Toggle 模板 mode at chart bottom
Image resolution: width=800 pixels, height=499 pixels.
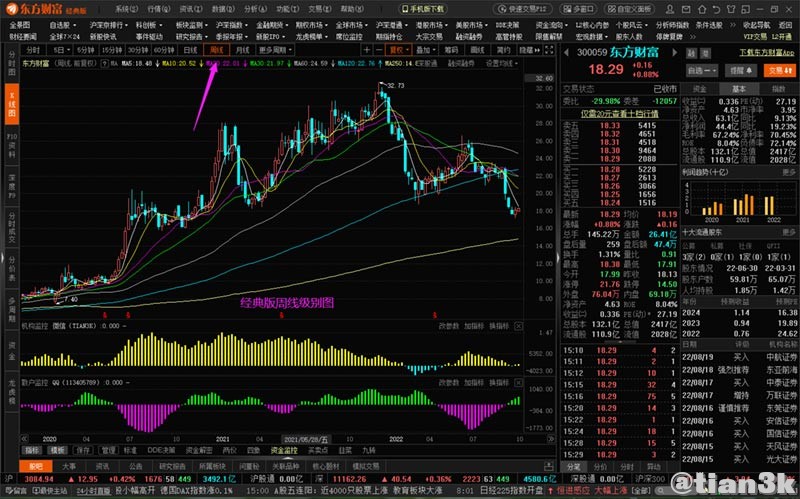tap(57, 451)
